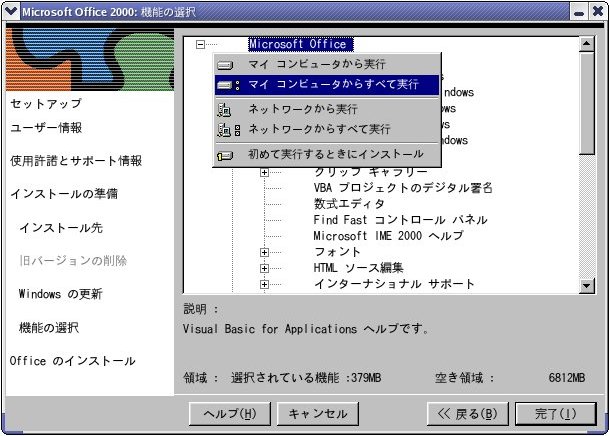
Task: Select Microsoft IME 2000 ヘルプ item
Action: (388, 236)
